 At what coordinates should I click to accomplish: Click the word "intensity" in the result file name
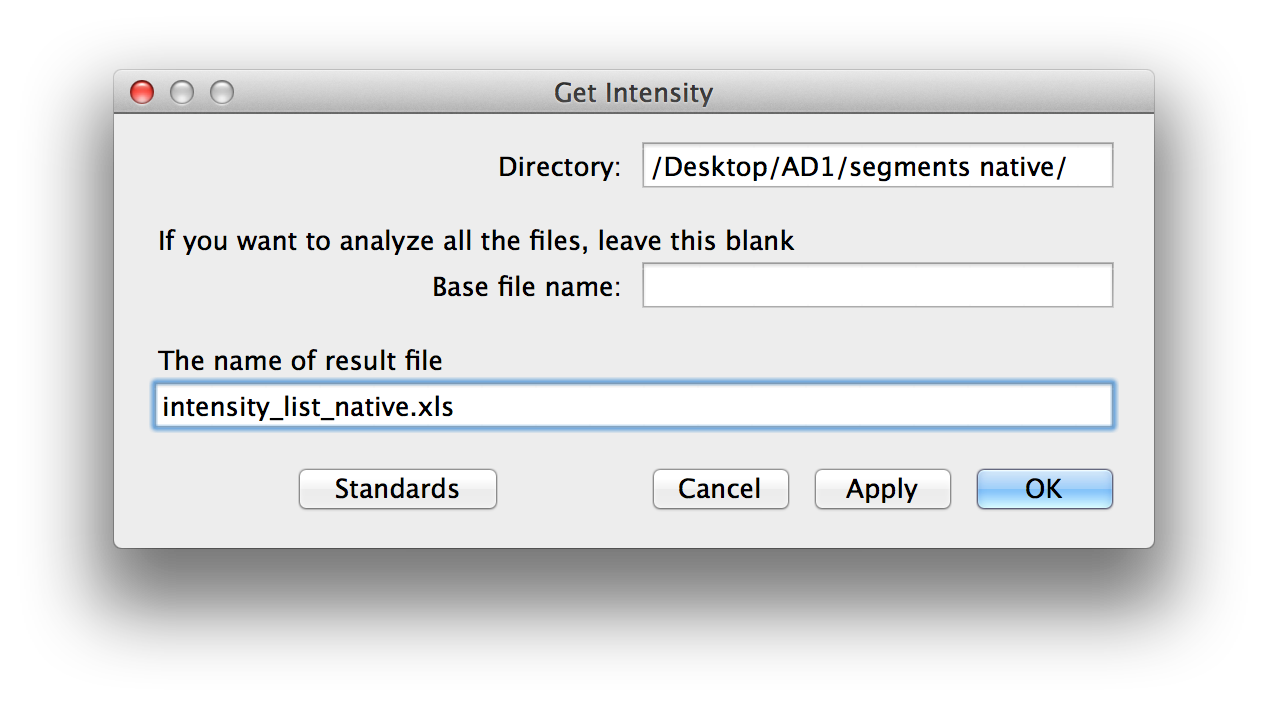click(x=204, y=408)
